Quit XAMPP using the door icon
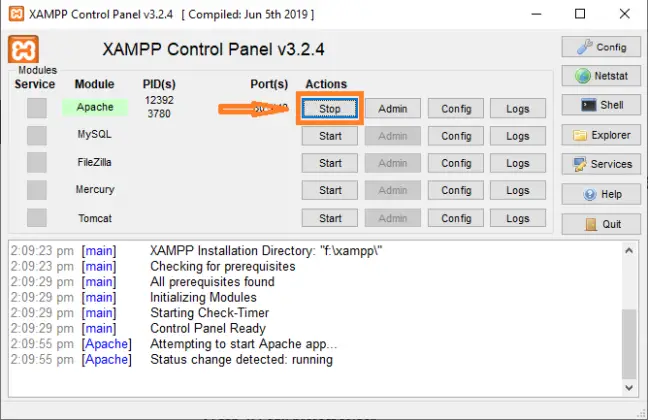The width and height of the screenshot is (648, 420). coord(601,224)
